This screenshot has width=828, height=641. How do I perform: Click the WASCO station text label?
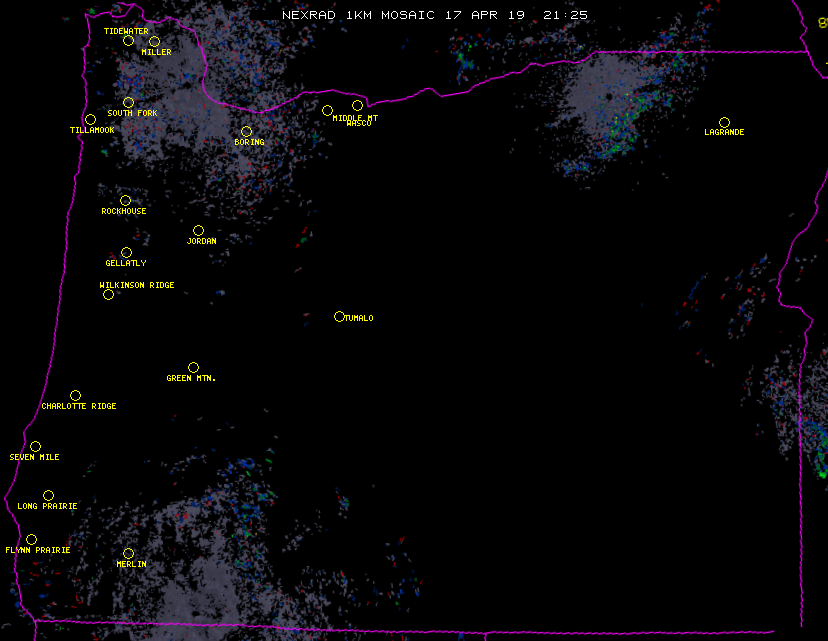(358, 124)
